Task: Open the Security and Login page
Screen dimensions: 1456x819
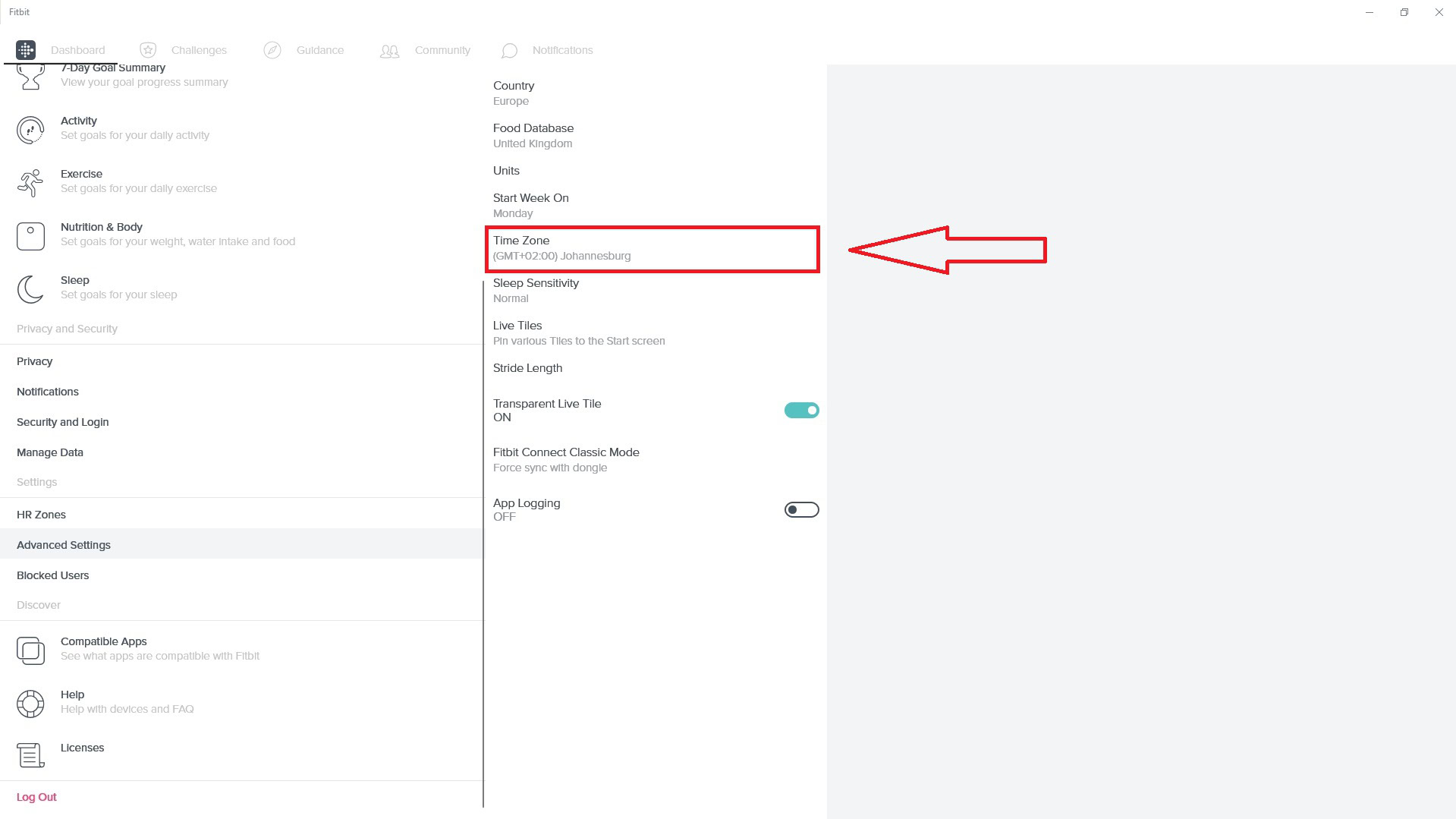Action: (63, 422)
